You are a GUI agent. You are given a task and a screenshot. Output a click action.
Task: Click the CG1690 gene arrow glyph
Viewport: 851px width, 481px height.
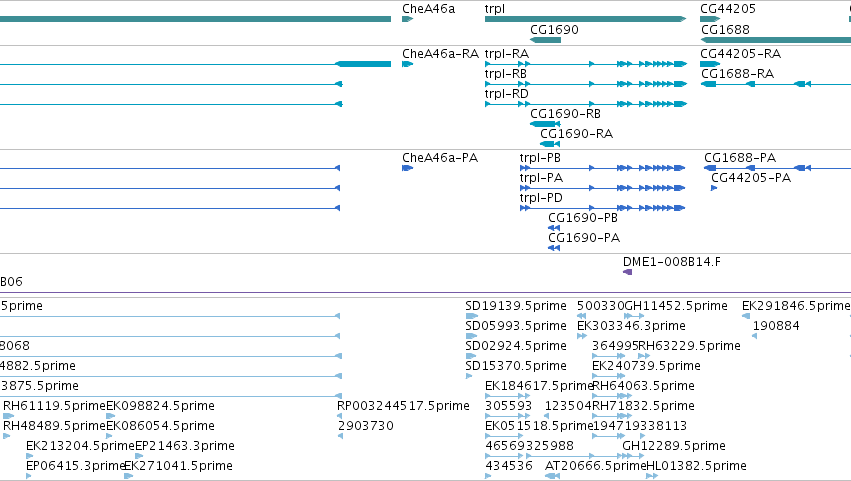tap(545, 40)
